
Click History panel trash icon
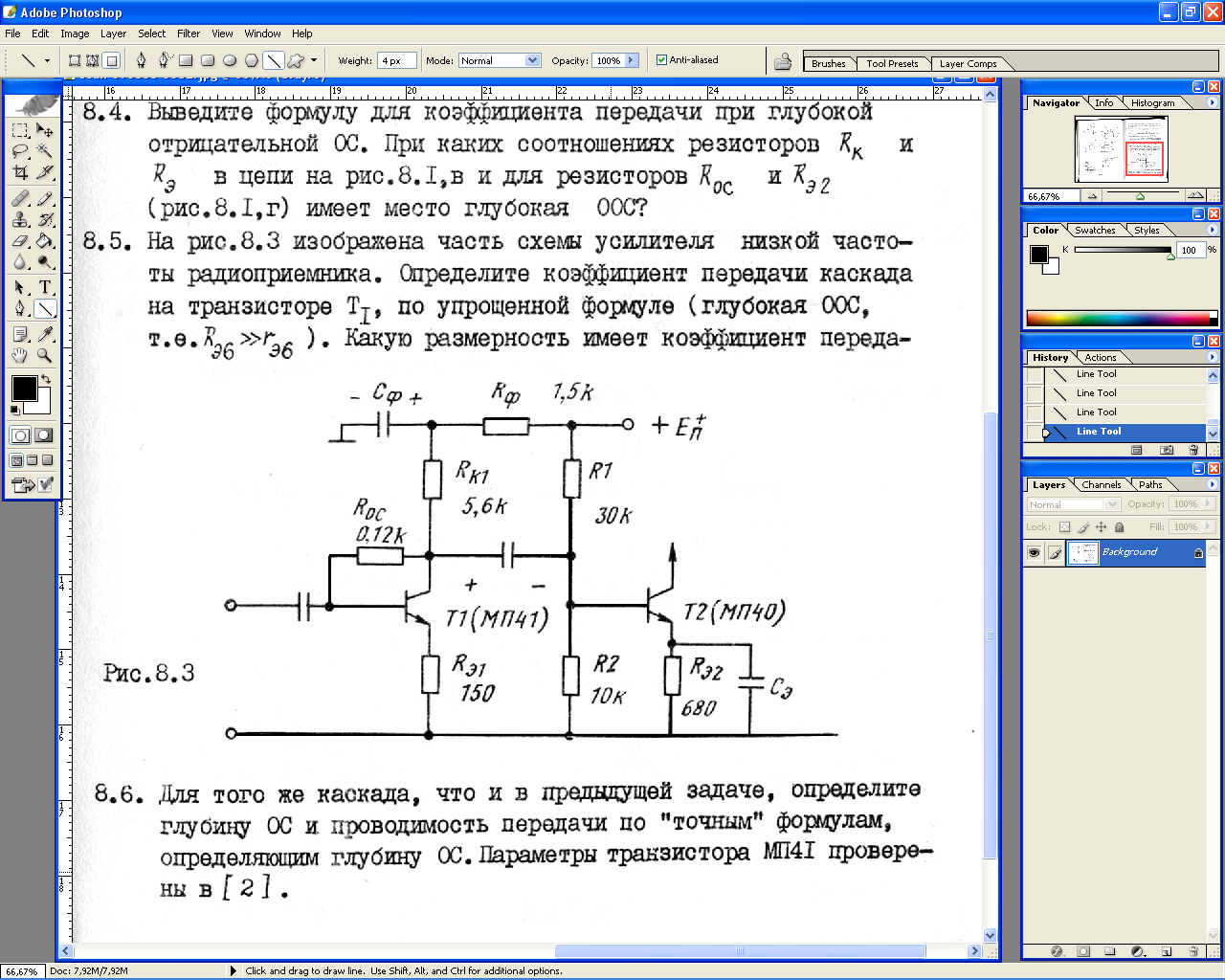click(1193, 450)
